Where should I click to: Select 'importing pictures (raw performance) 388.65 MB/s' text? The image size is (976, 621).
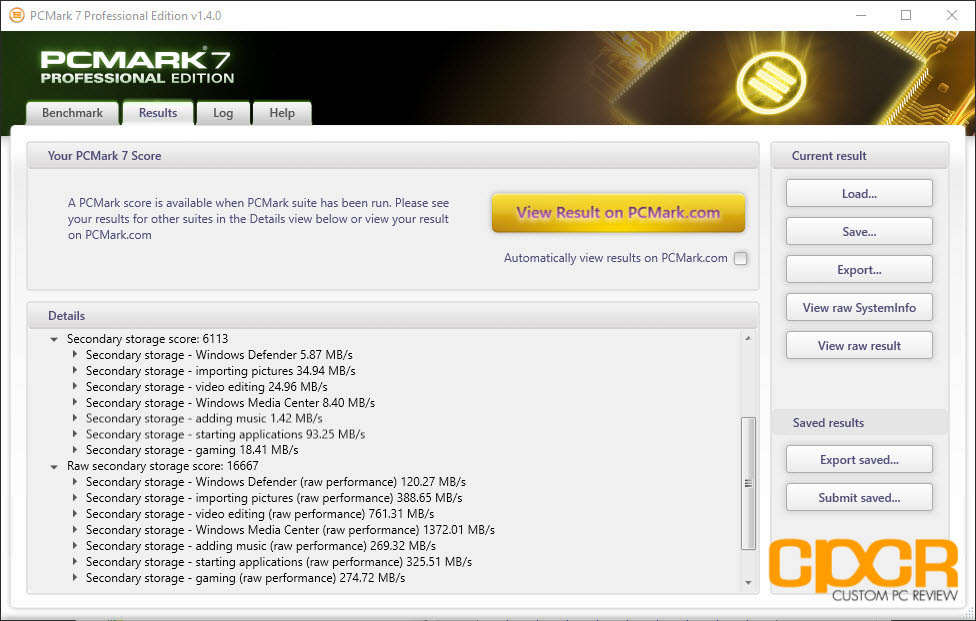pyautogui.click(x=274, y=498)
